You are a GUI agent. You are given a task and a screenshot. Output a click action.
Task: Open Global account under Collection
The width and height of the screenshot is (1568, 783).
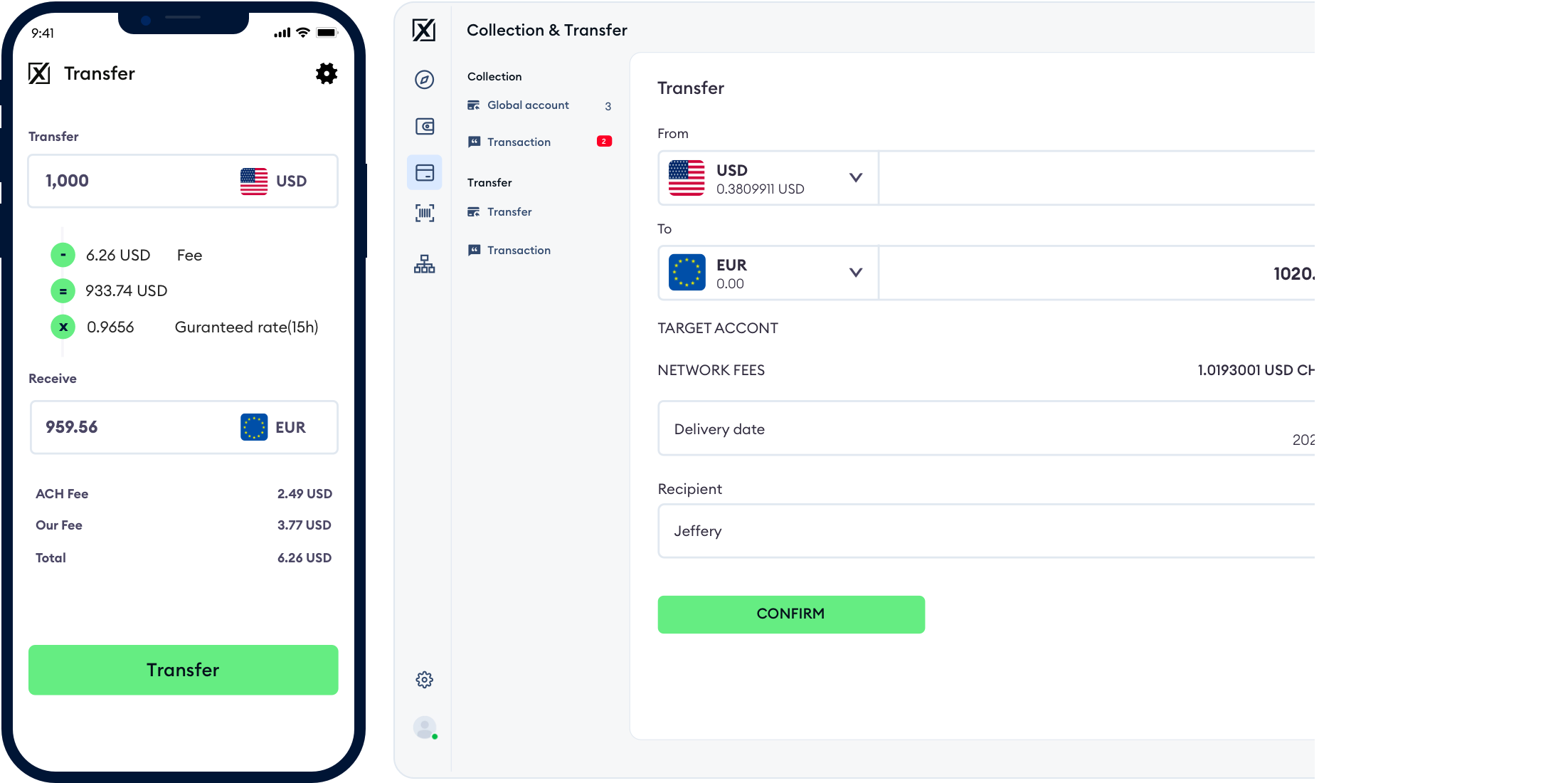pyautogui.click(x=527, y=105)
